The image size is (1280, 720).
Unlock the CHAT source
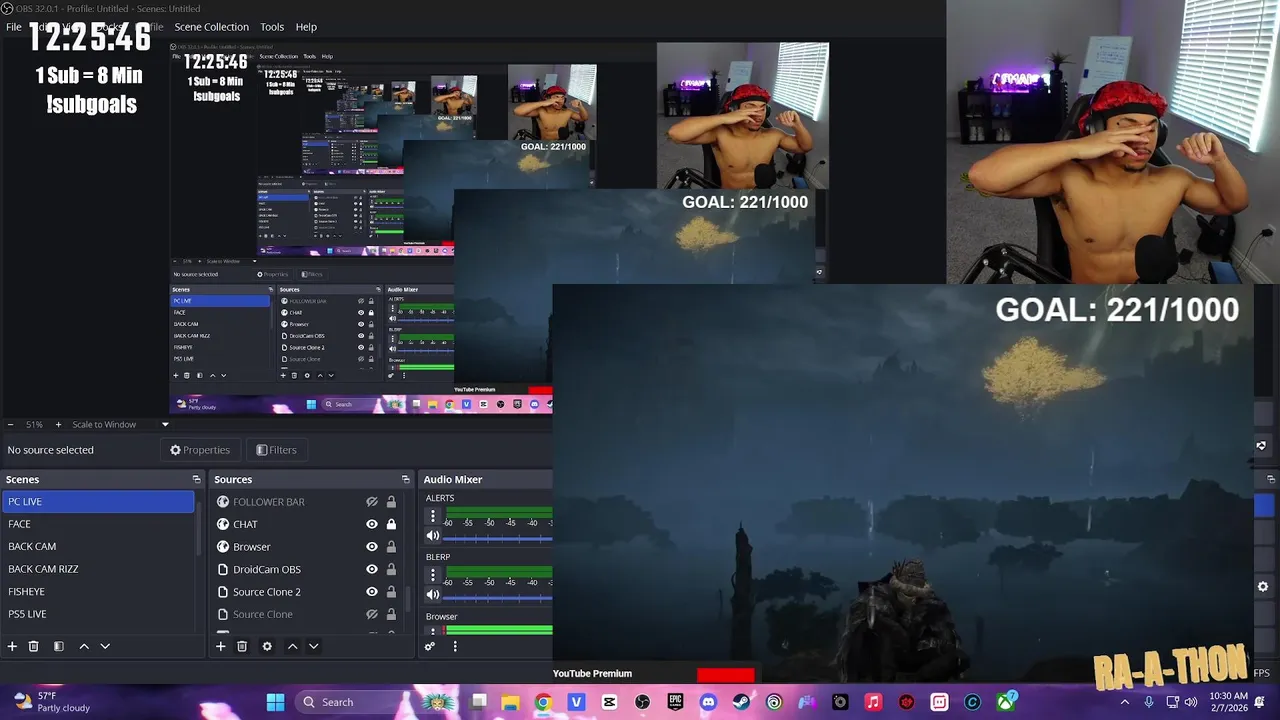(391, 524)
